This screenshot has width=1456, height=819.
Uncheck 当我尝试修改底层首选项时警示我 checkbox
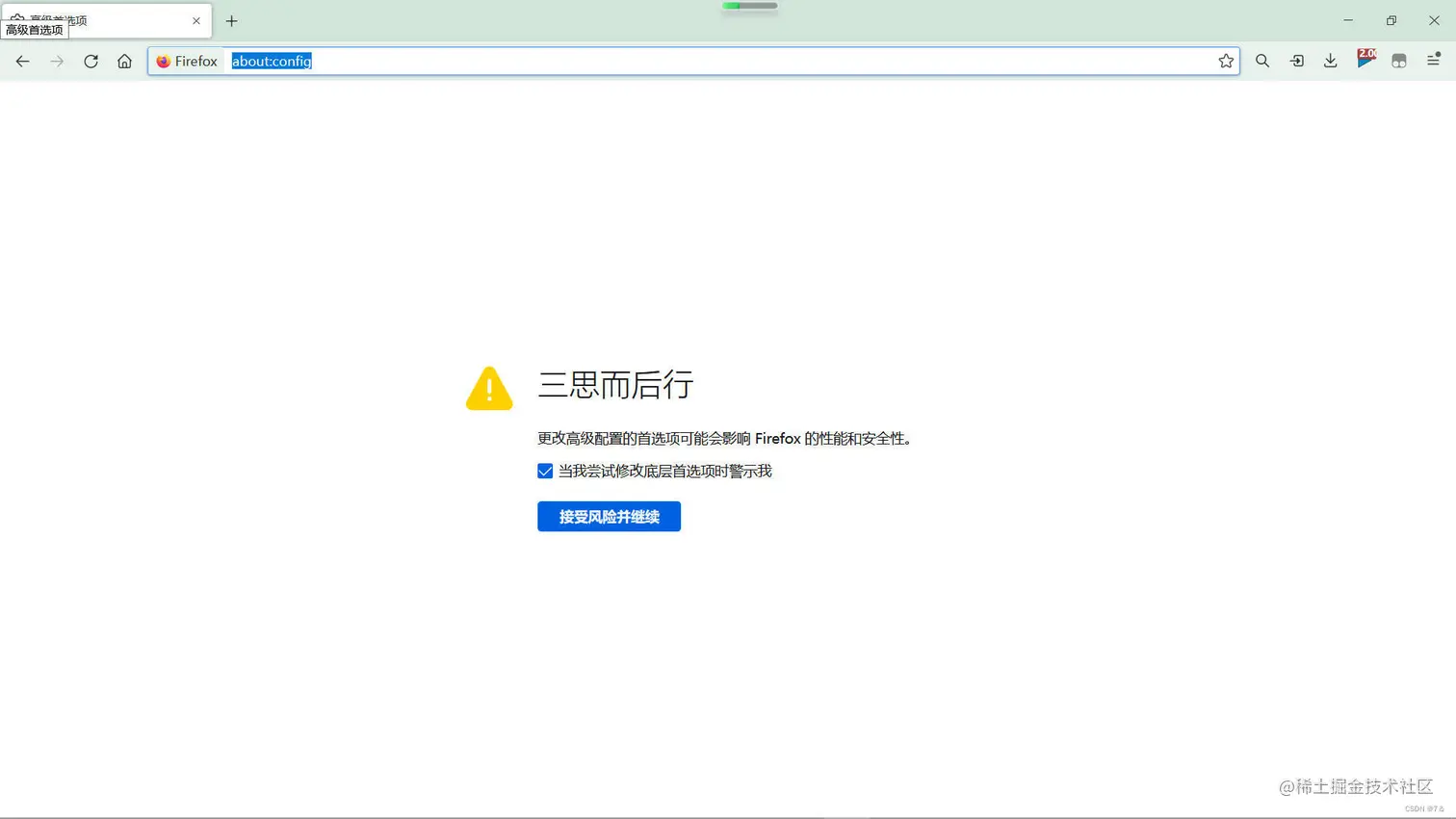(545, 471)
